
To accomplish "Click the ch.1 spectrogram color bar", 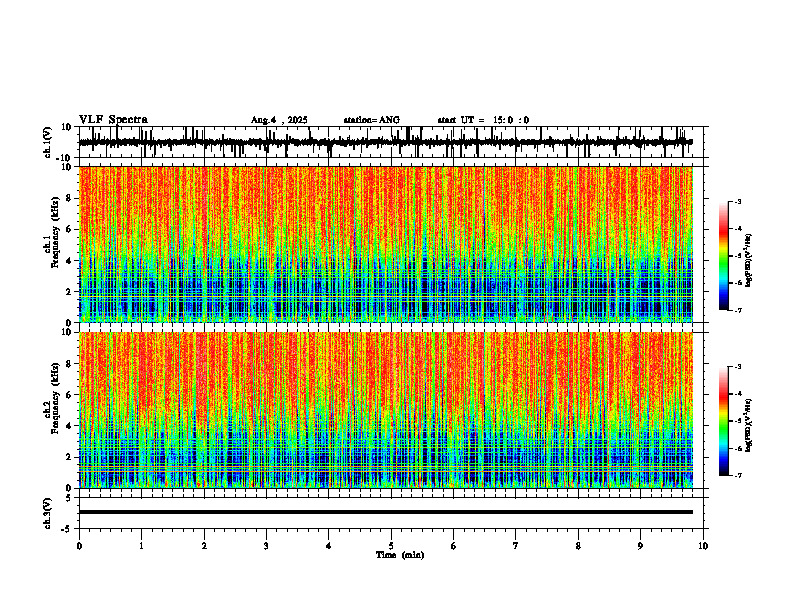I will point(724,256).
